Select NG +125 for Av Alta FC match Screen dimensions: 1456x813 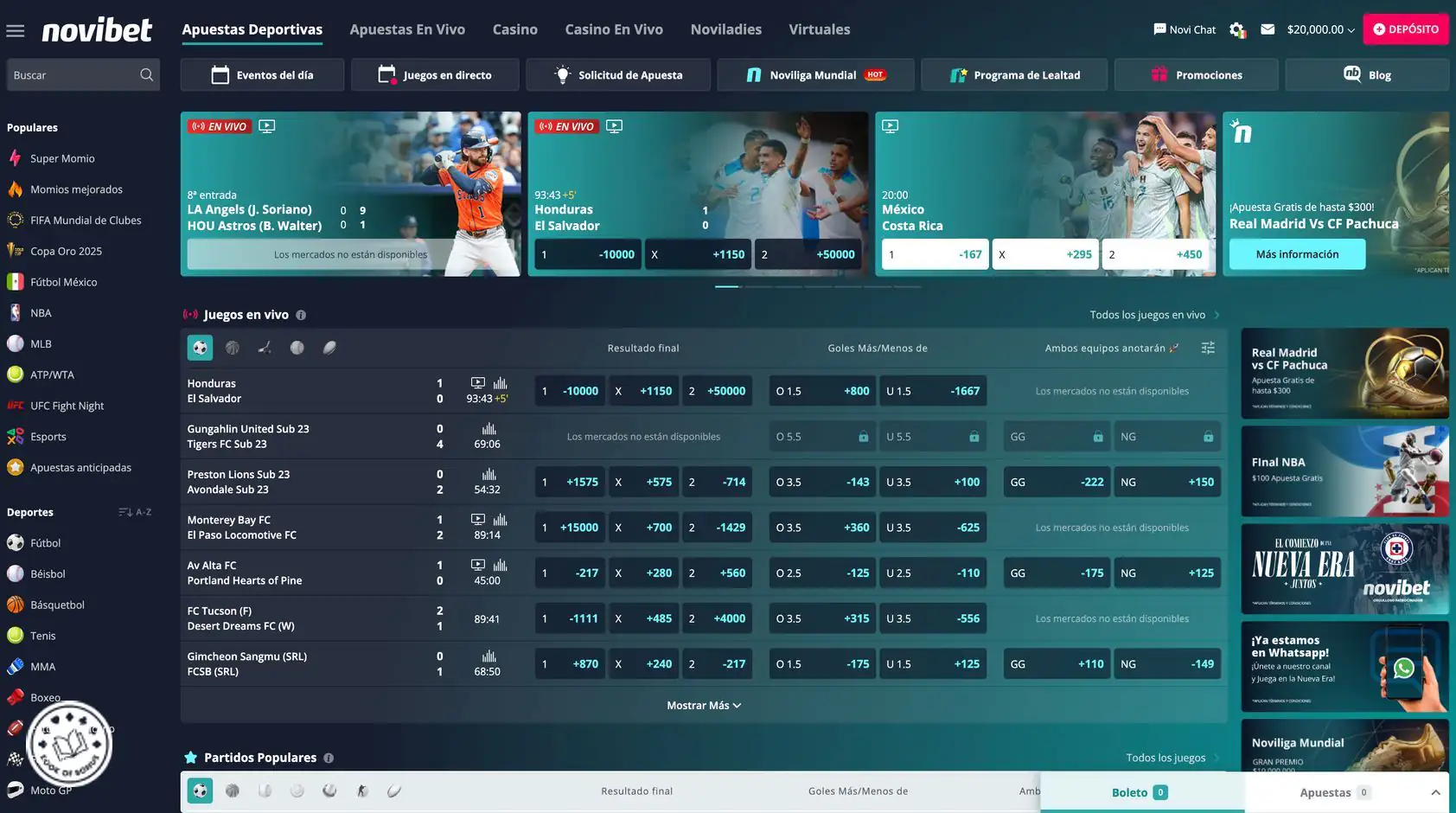(1167, 573)
